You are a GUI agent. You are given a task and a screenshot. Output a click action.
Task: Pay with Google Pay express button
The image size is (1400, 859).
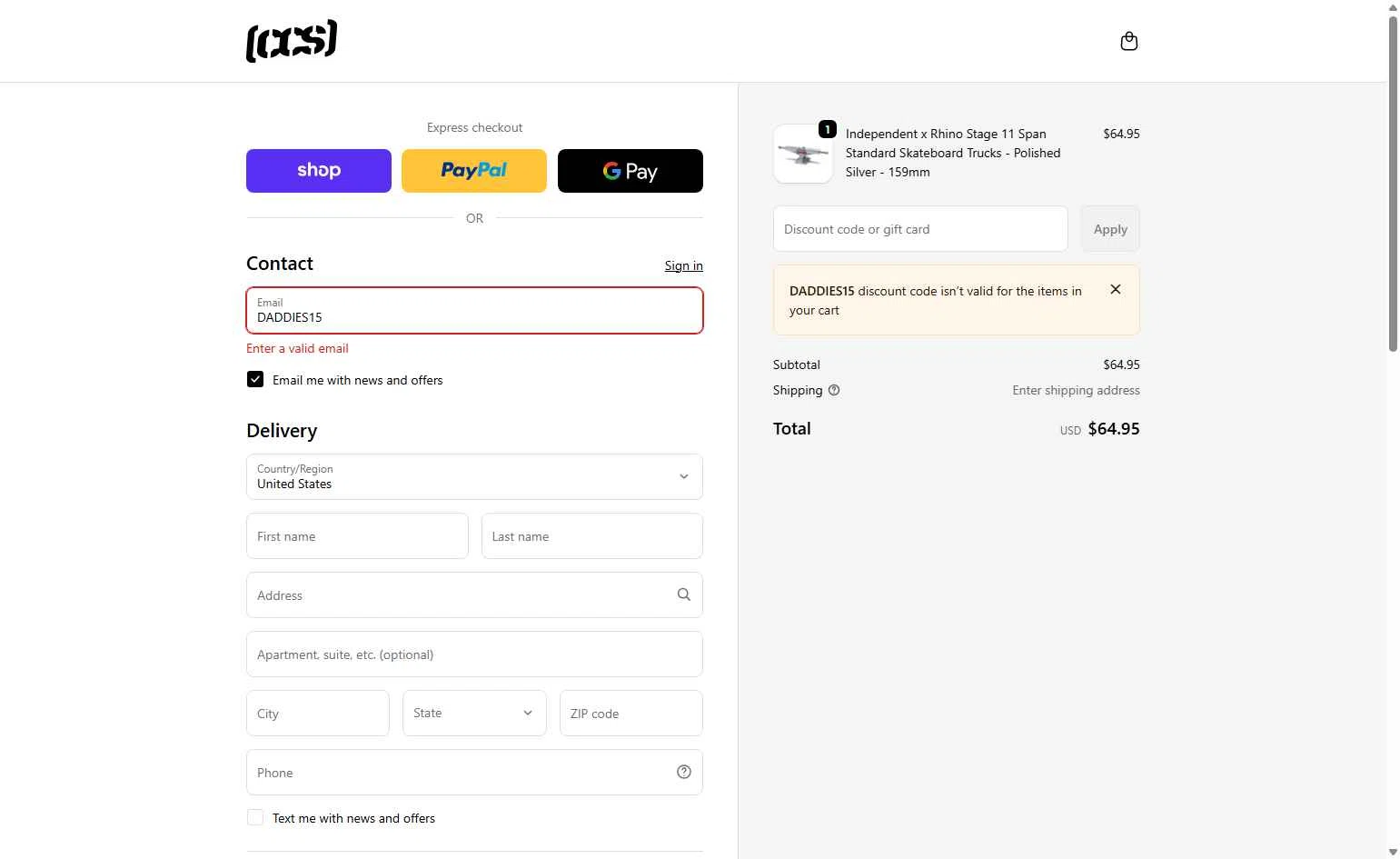(630, 171)
